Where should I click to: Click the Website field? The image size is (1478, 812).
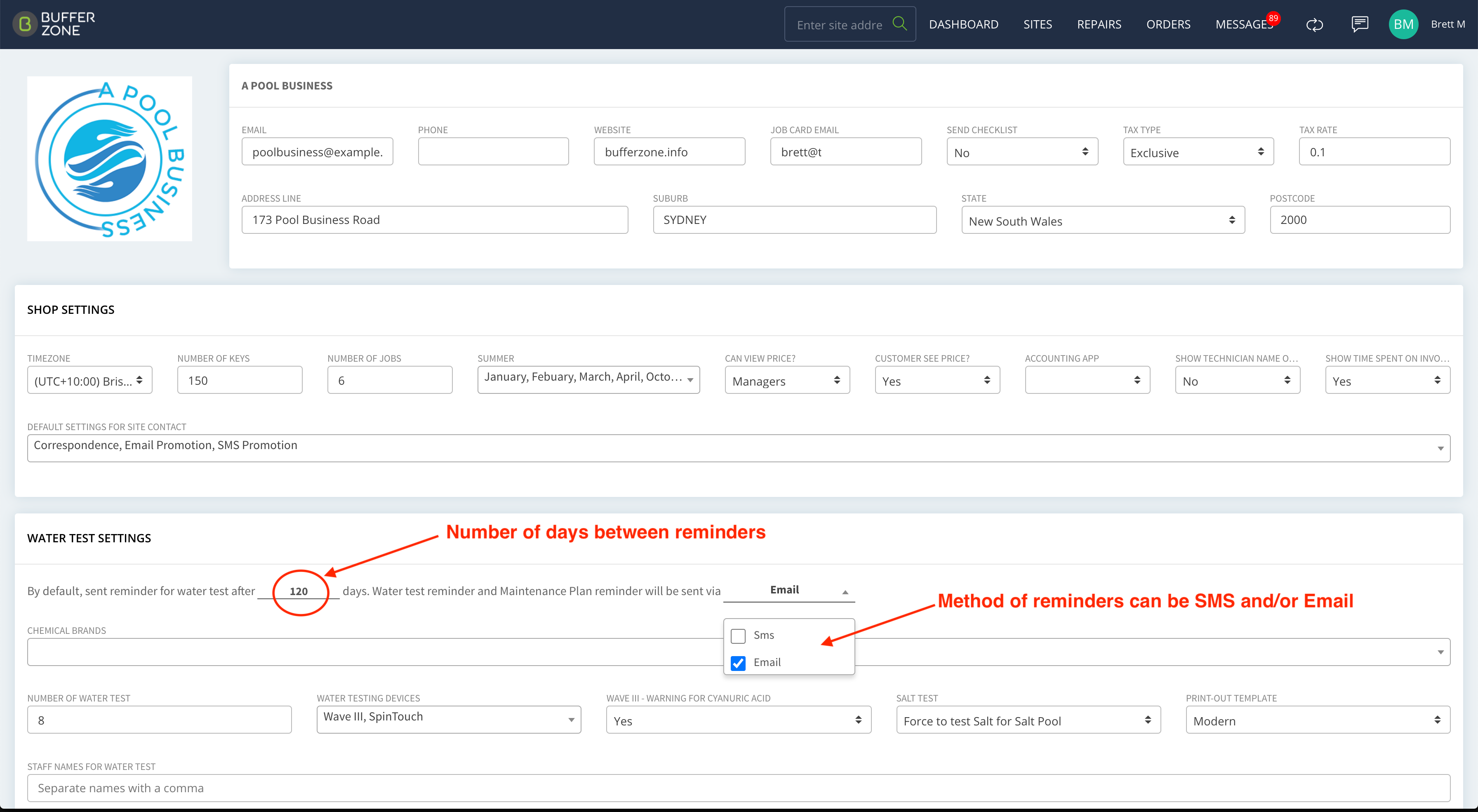pos(670,151)
